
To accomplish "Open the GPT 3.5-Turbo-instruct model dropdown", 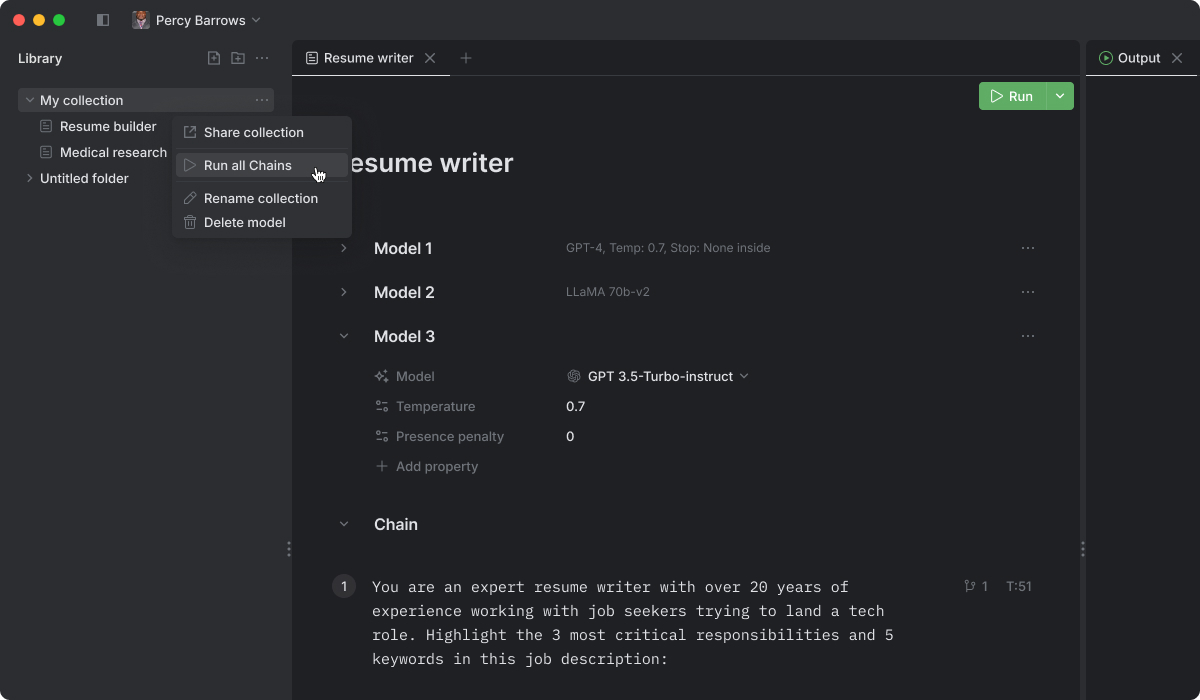I will point(660,376).
